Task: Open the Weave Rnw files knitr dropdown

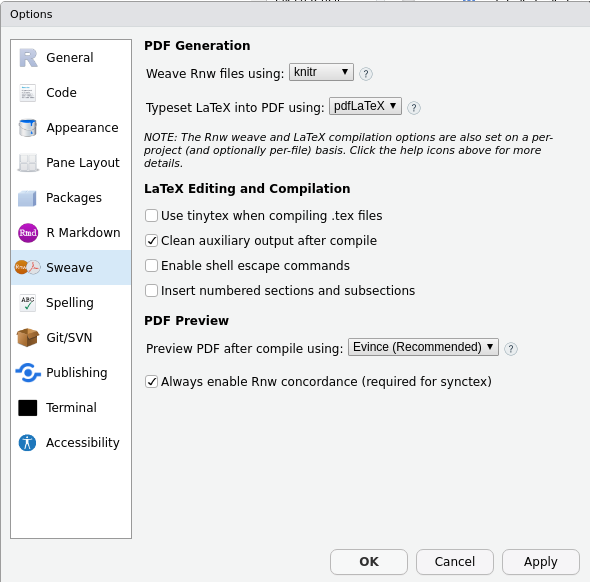Action: [x=321, y=72]
